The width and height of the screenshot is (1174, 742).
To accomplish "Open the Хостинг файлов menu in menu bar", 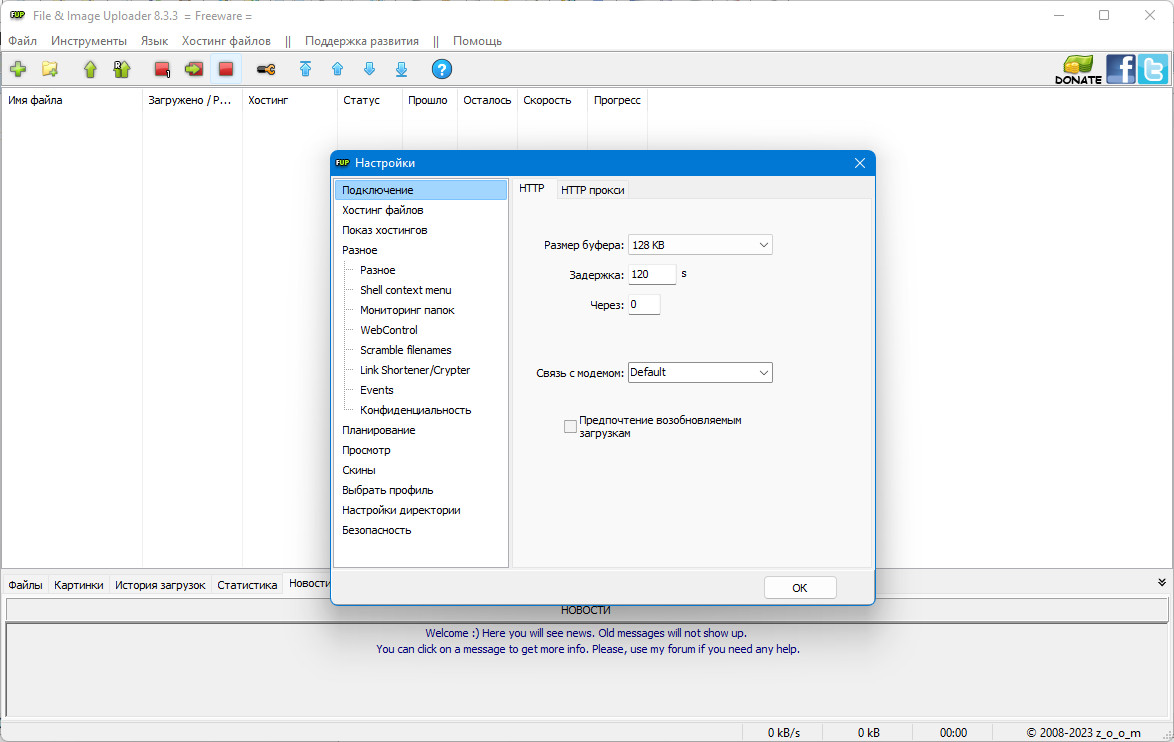I will [226, 41].
